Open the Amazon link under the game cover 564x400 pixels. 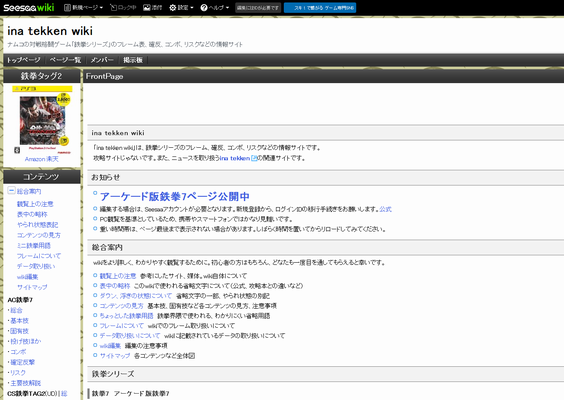(35, 159)
